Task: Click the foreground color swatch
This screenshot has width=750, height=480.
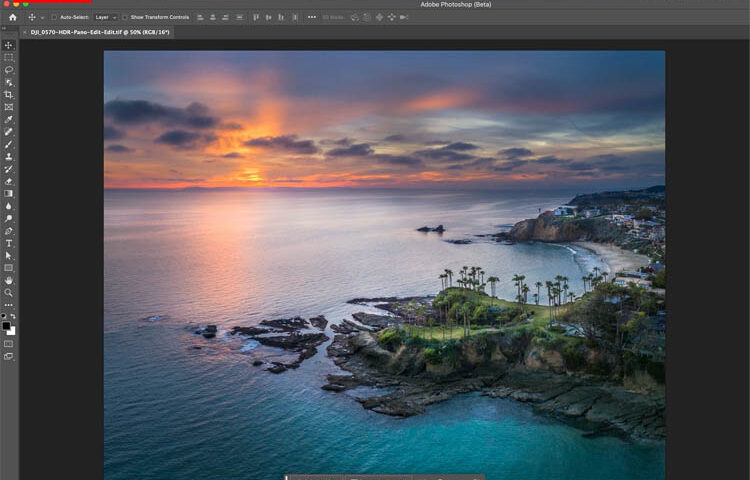Action: (x=7, y=326)
